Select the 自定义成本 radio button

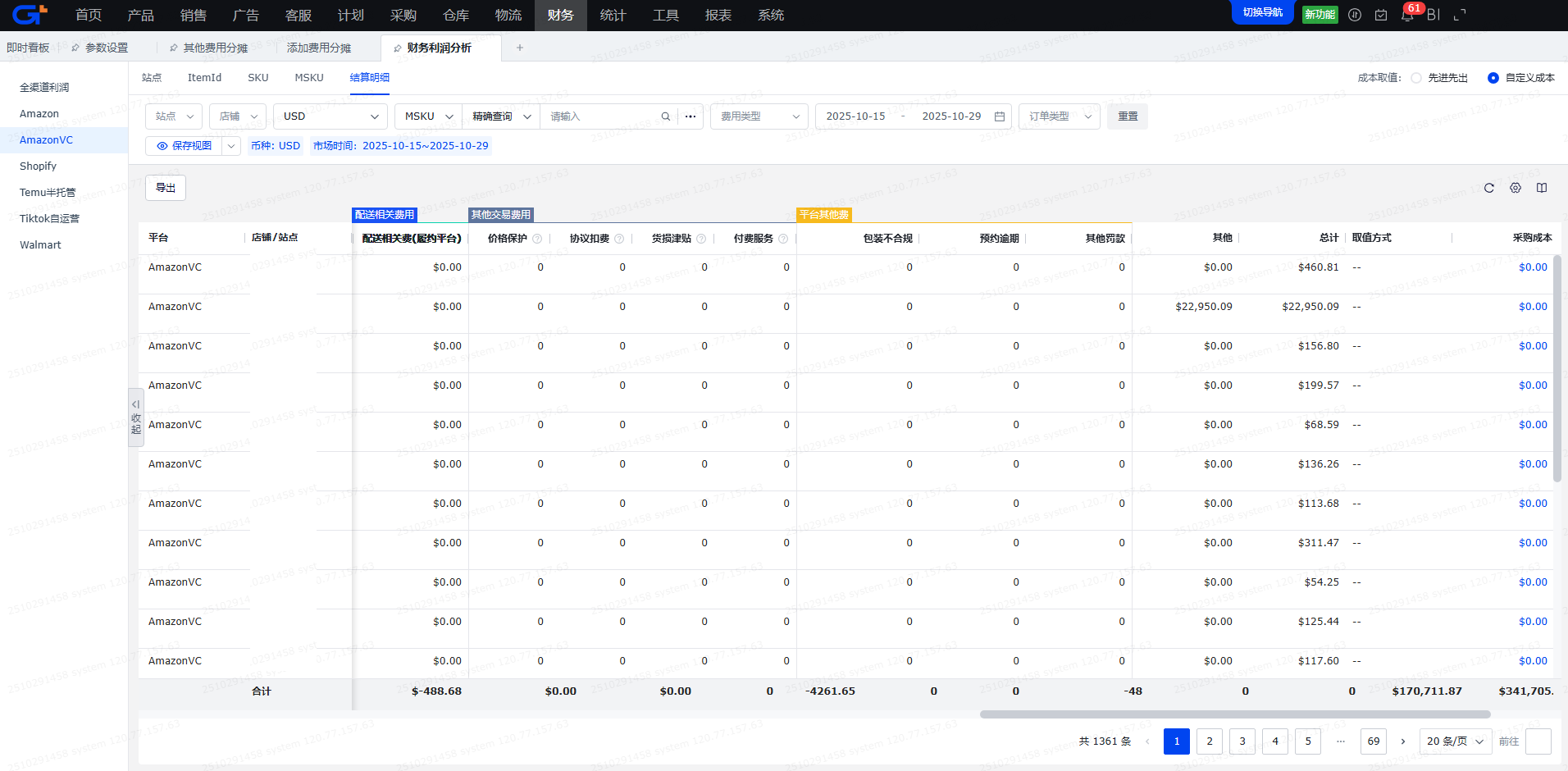[1493, 78]
